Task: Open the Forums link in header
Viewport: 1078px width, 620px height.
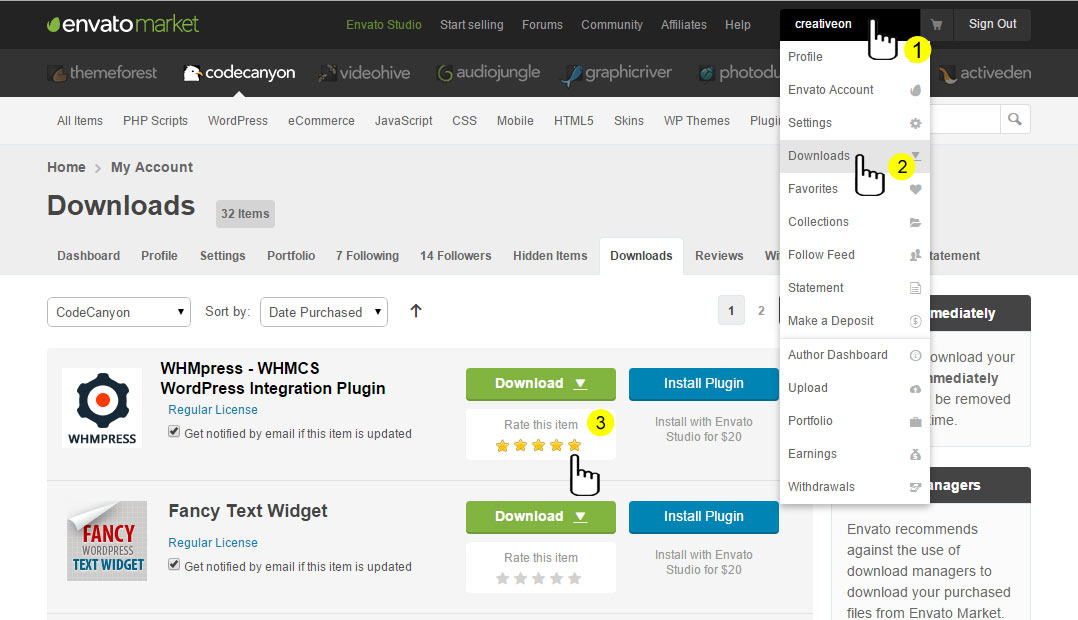Action: click(542, 25)
